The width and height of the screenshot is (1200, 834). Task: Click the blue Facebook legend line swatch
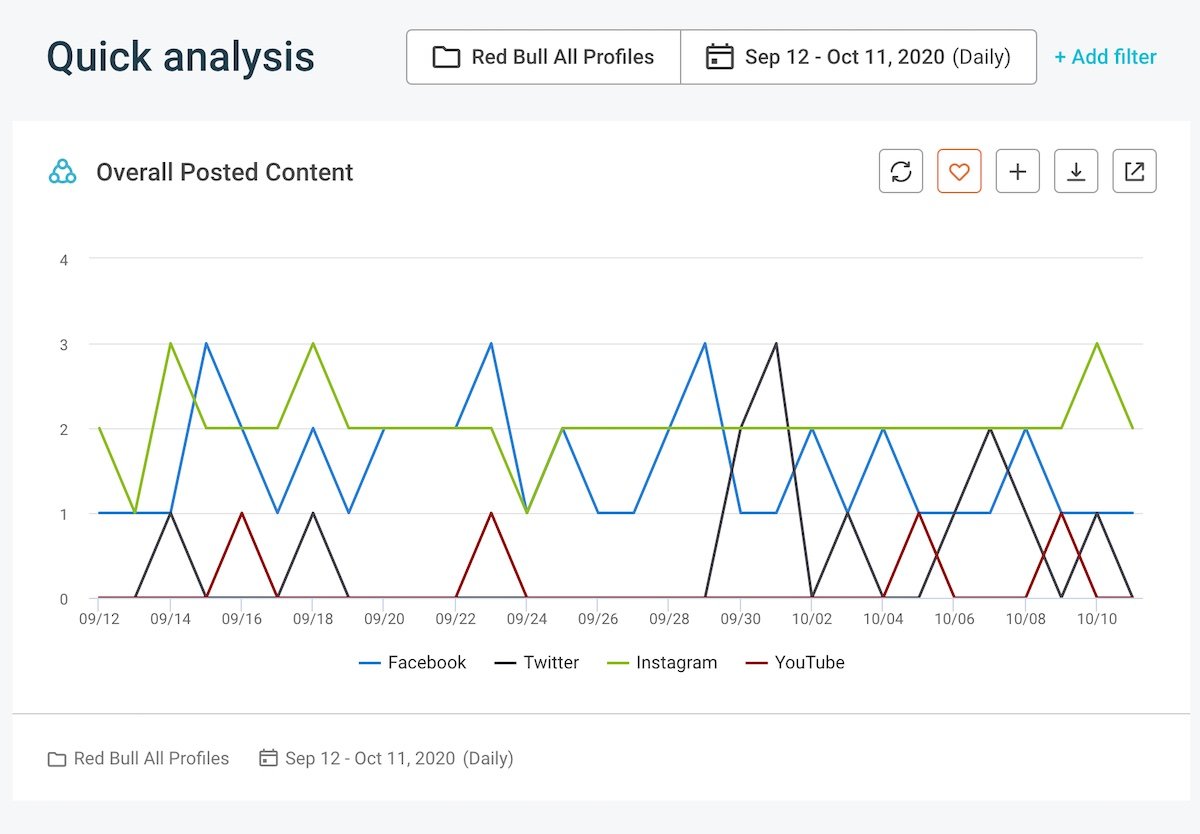point(369,663)
